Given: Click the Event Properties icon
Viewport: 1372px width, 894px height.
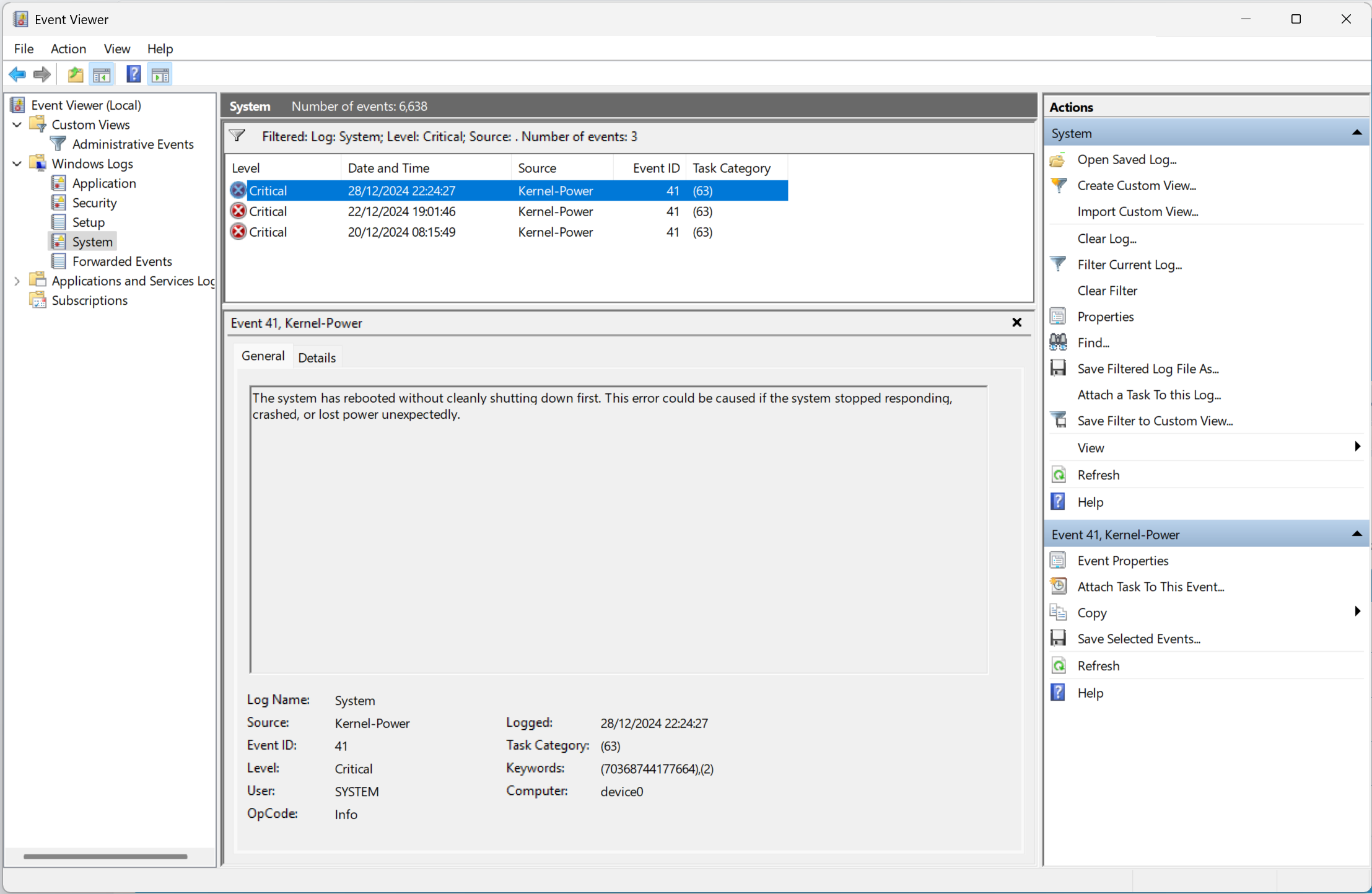Looking at the screenshot, I should [1058, 560].
